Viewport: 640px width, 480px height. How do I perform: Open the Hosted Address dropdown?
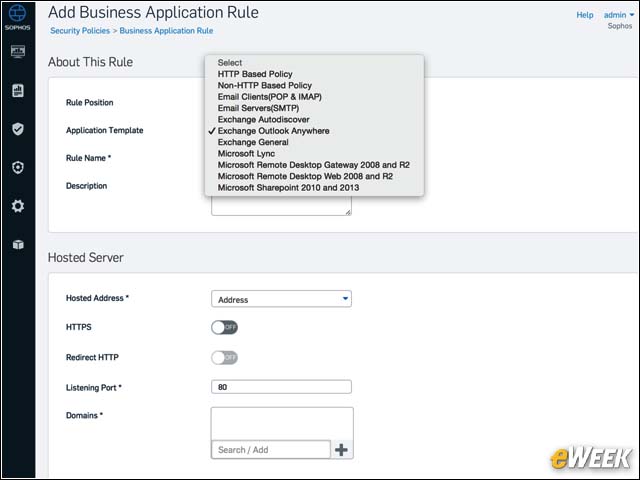[x=281, y=299]
